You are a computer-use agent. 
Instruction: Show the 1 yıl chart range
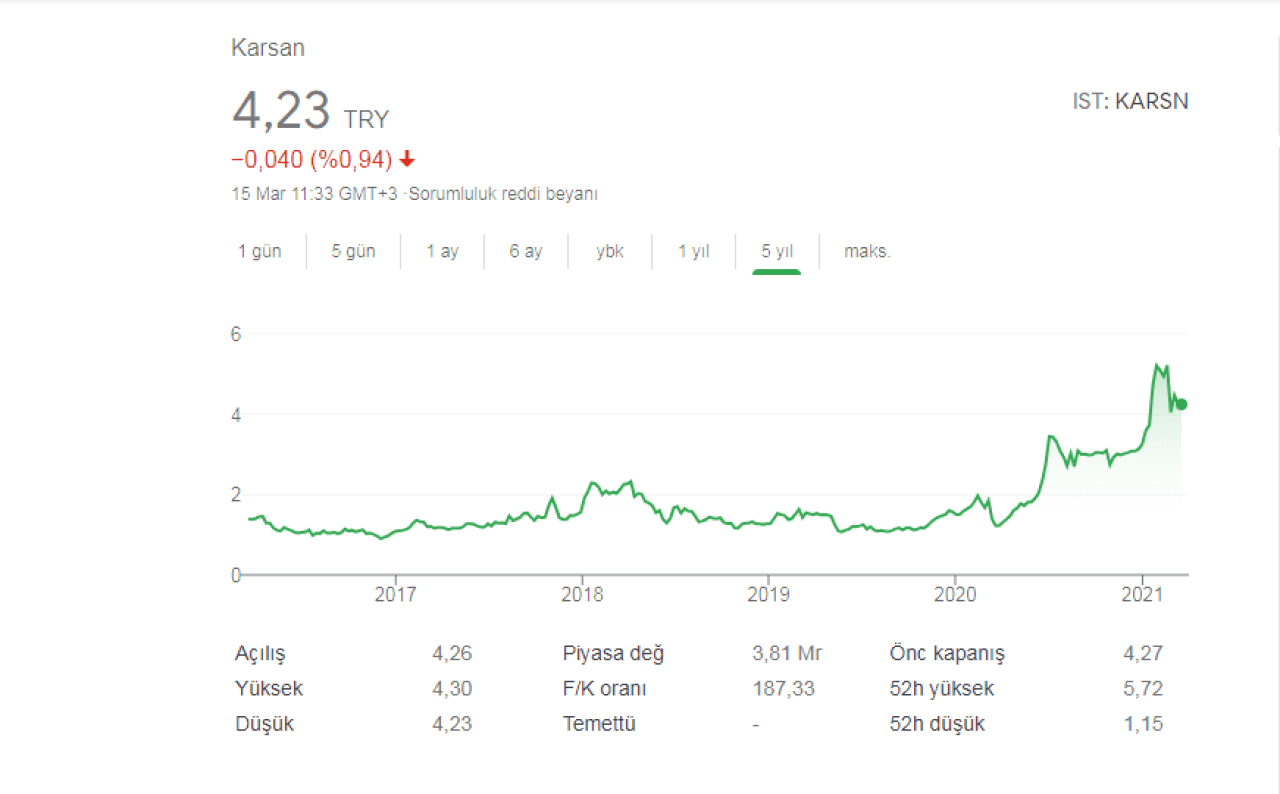point(694,252)
